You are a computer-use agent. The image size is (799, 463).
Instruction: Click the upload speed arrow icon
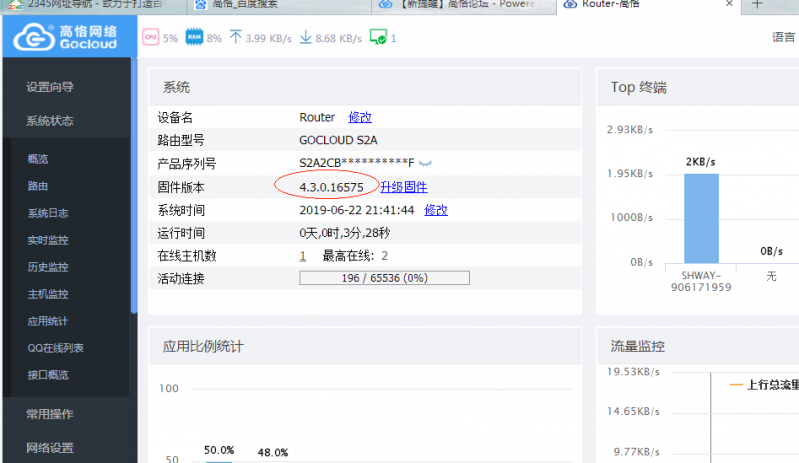click(236, 38)
